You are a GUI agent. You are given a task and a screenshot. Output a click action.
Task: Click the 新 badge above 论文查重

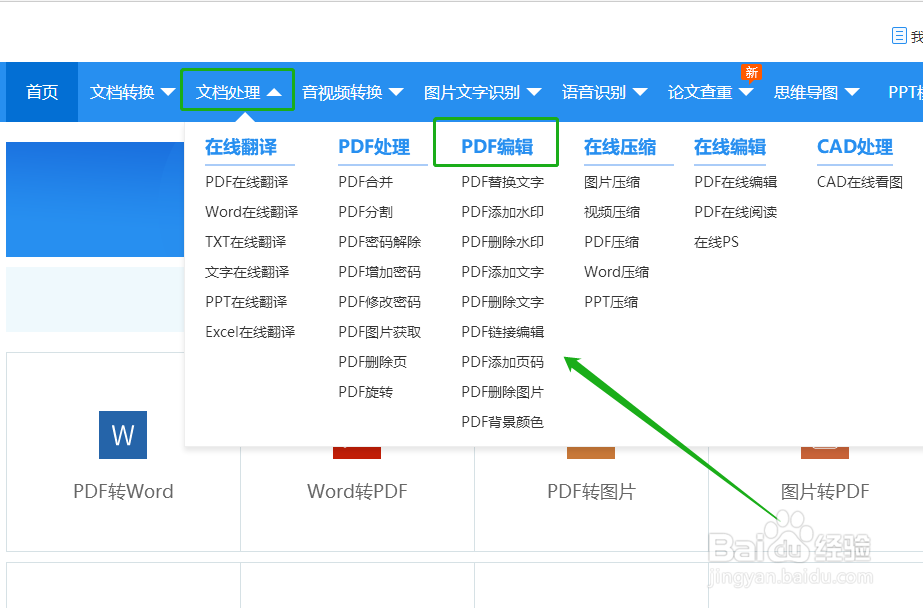751,72
